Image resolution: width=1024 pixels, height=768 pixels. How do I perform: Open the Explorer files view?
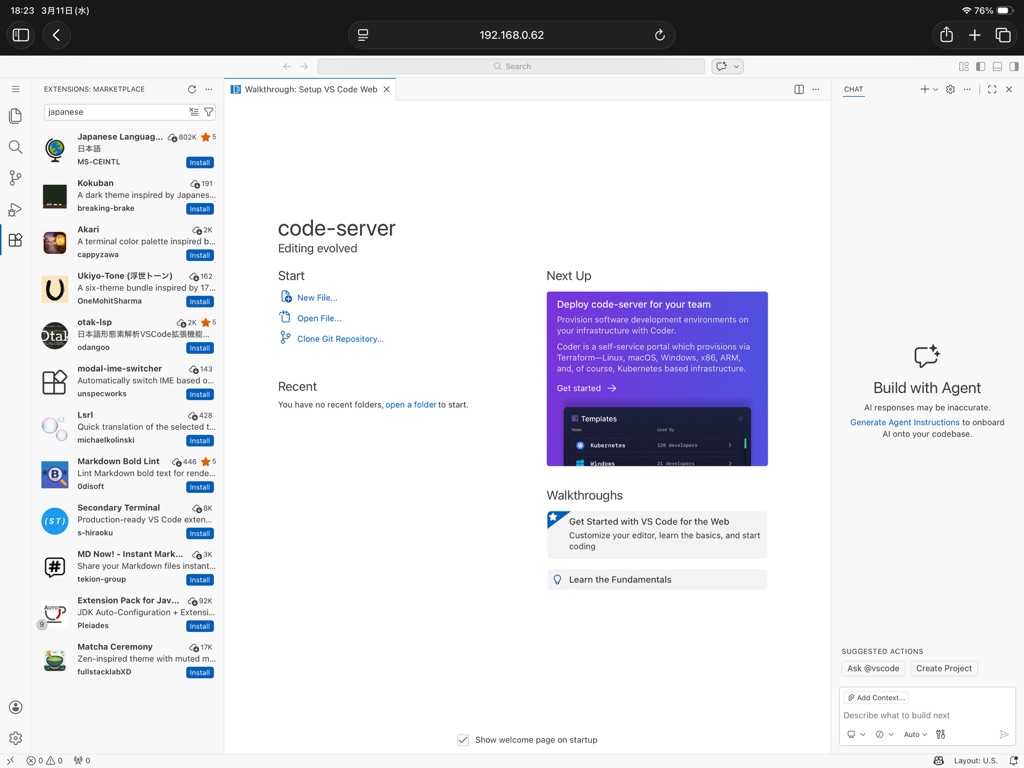coord(15,116)
